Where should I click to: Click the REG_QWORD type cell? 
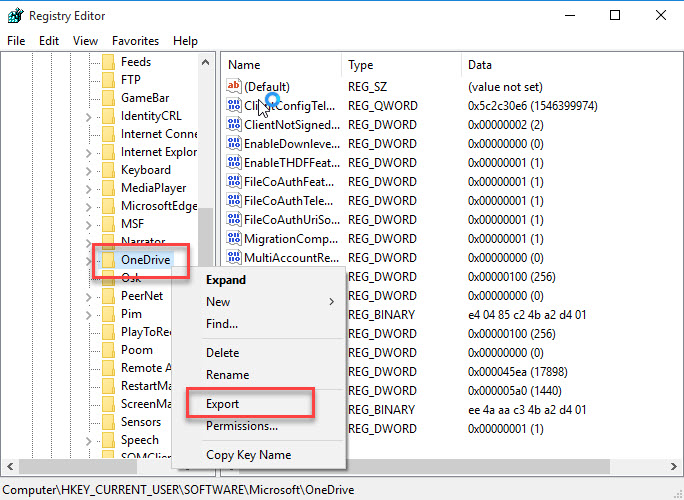coord(383,106)
